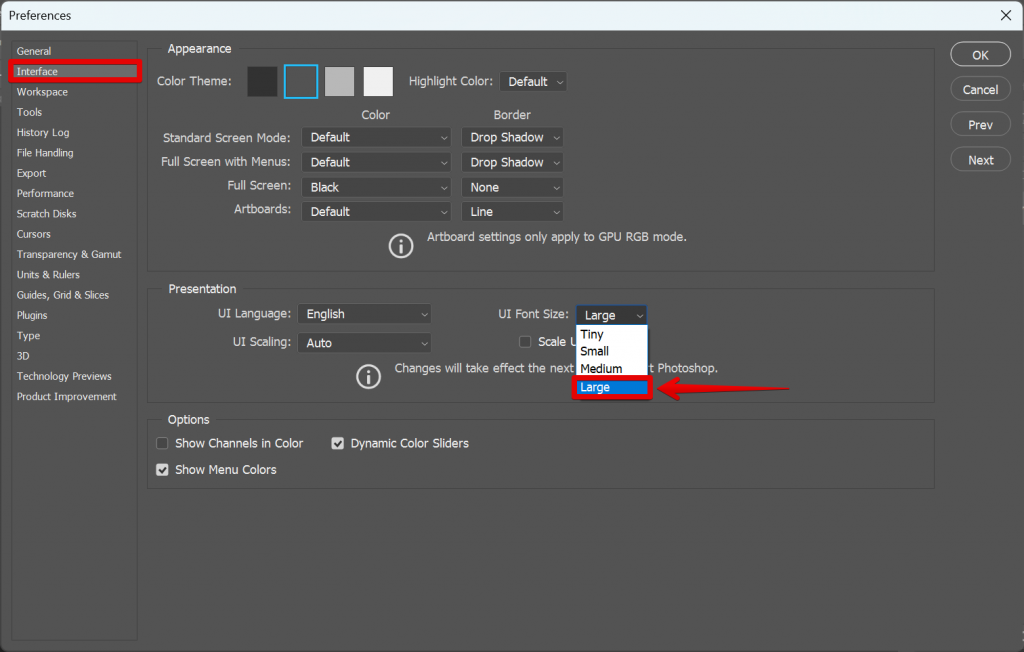Open the Highlight Color dropdown

[x=532, y=81]
